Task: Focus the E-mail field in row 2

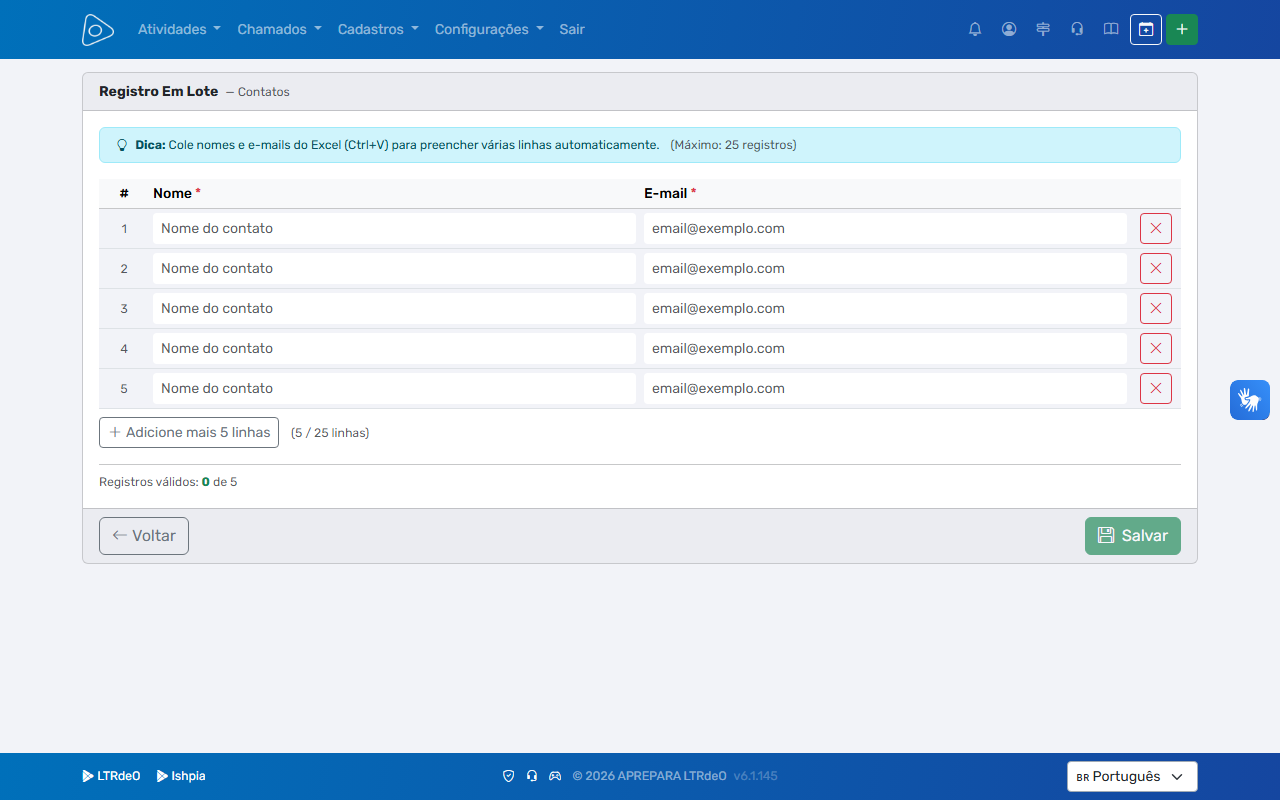Action: tap(885, 268)
